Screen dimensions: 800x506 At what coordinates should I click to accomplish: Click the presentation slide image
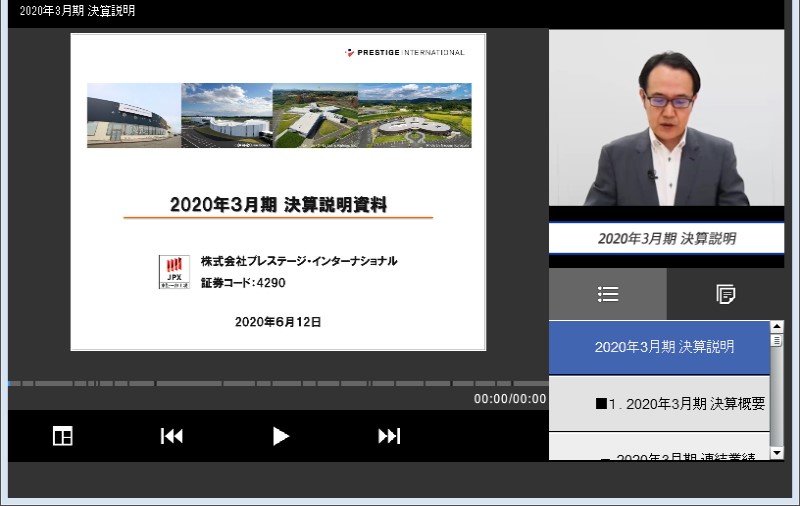278,192
